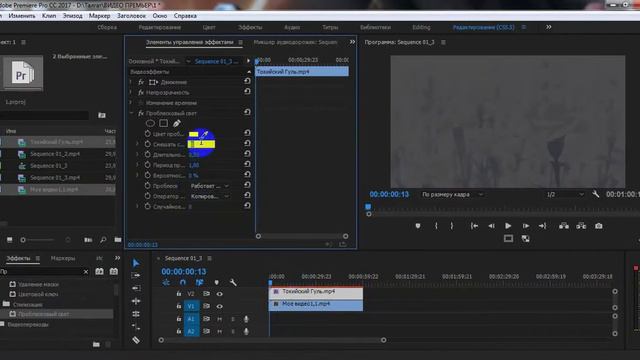Toggle animation stopwatch for Цвет проблеска
Screen dimensions: 640x360
pos(148,134)
